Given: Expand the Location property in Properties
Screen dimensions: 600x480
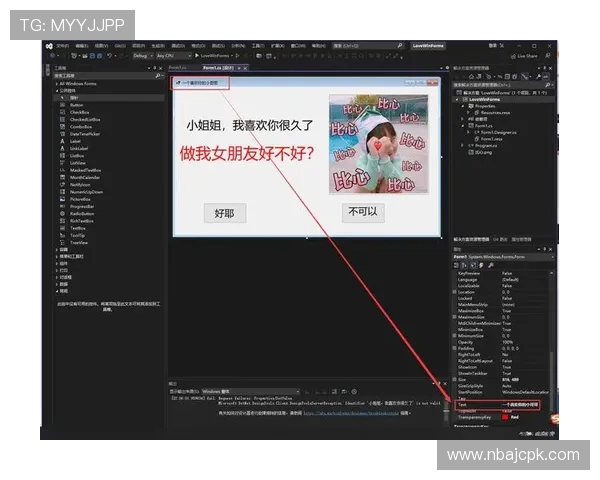Looking at the screenshot, I should pos(455,292).
